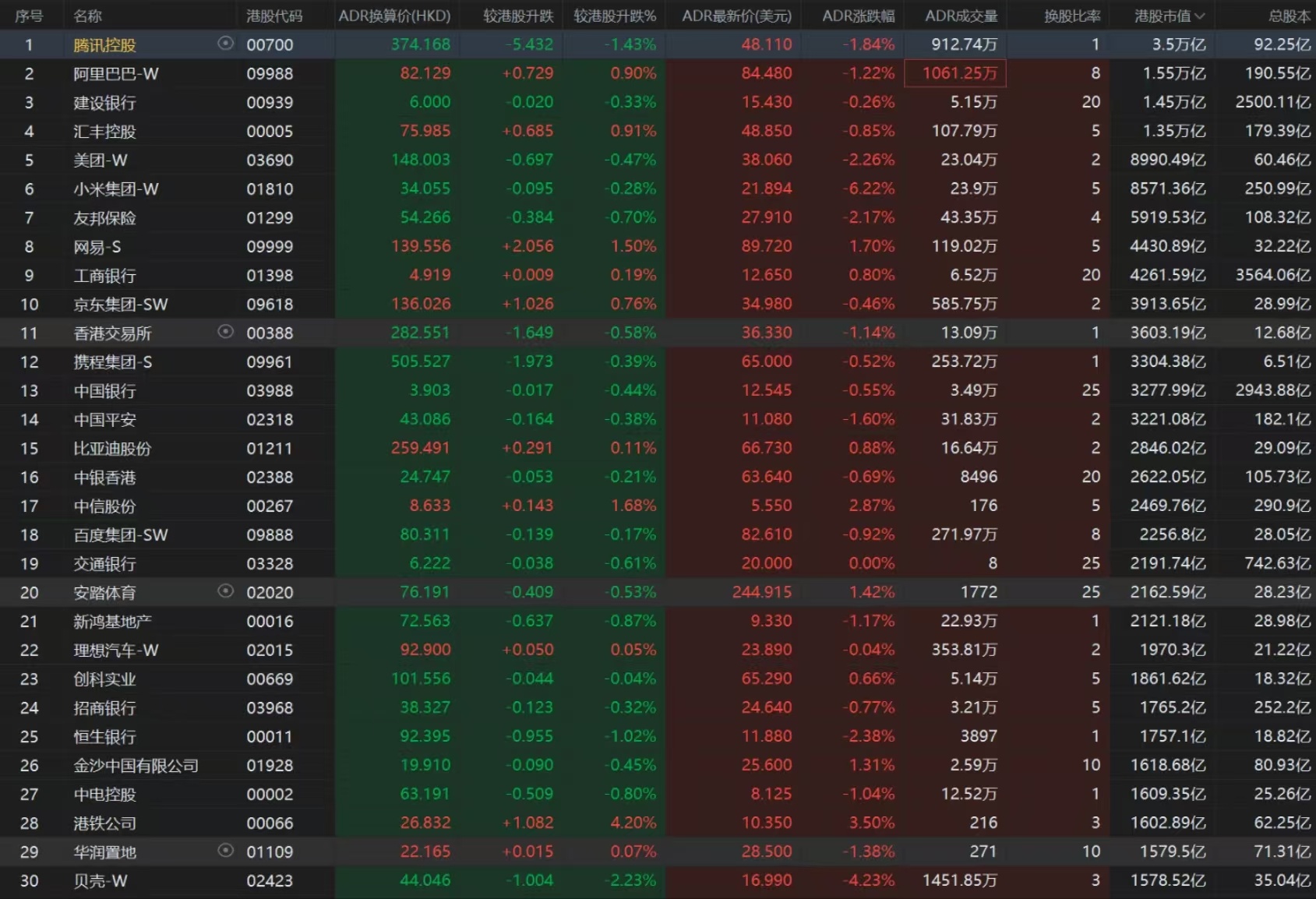Sort by the ADR最新价(美元) column header
The width and height of the screenshot is (1316, 899).
tap(736, 16)
